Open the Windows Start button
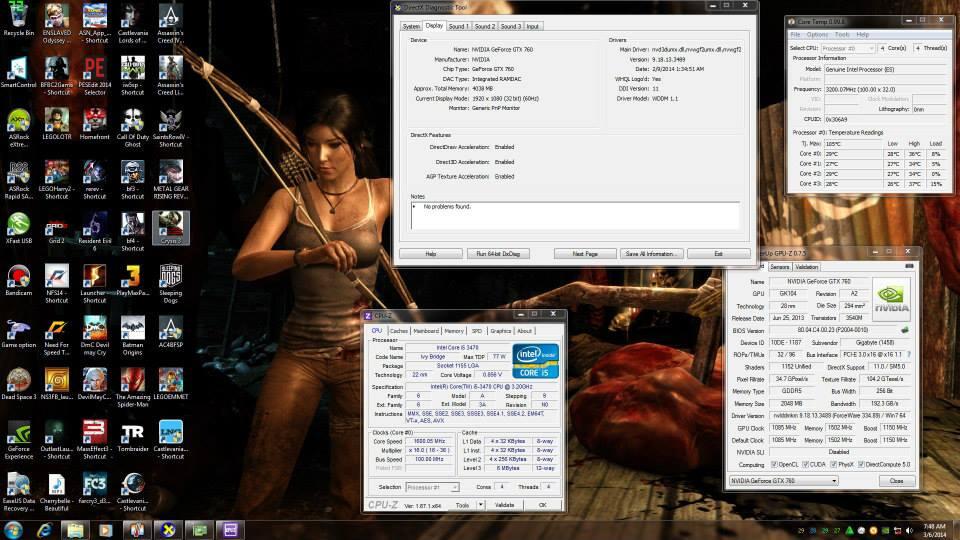Image resolution: width=960 pixels, height=540 pixels. [13, 530]
